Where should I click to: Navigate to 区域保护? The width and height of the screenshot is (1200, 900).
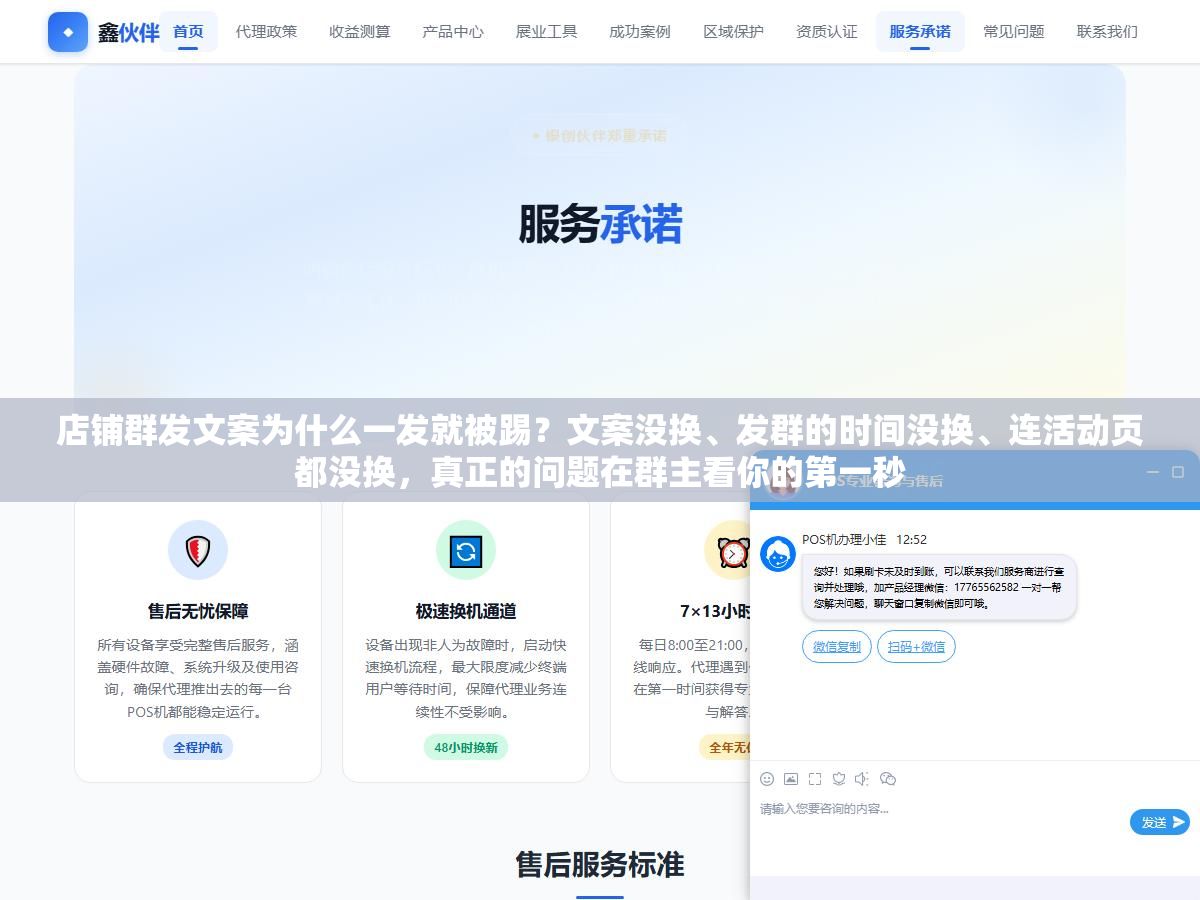click(733, 32)
